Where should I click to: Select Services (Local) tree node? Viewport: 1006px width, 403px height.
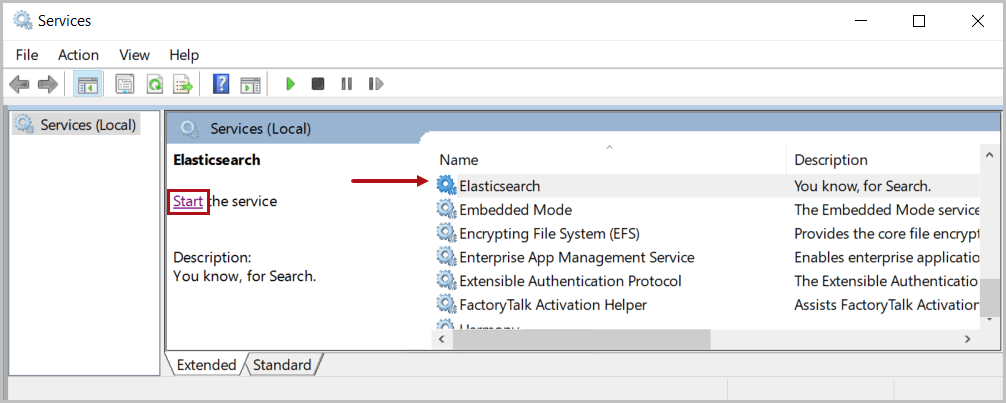click(x=76, y=124)
